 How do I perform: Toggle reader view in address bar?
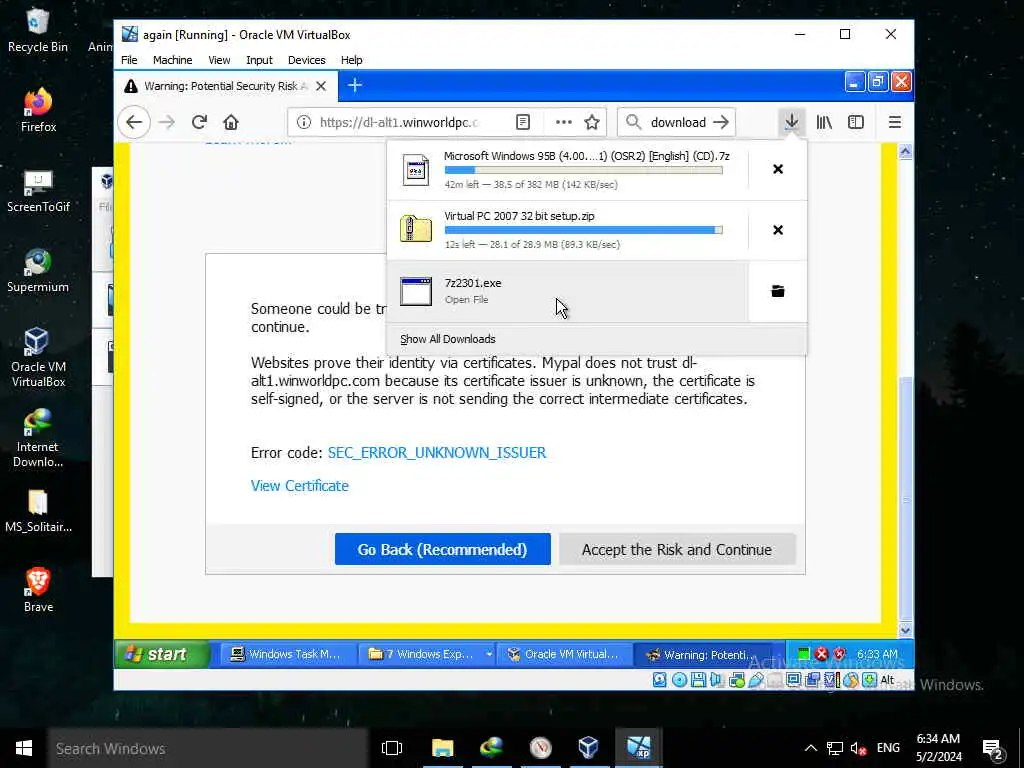pos(522,122)
